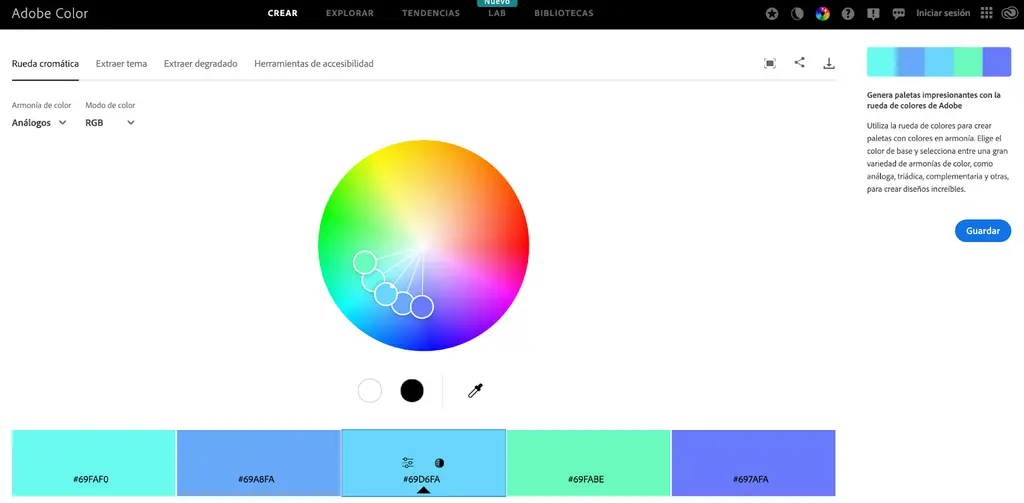Viewport: 1024px width, 503px height.
Task: Click the color wheel icon in header
Action: coord(822,14)
